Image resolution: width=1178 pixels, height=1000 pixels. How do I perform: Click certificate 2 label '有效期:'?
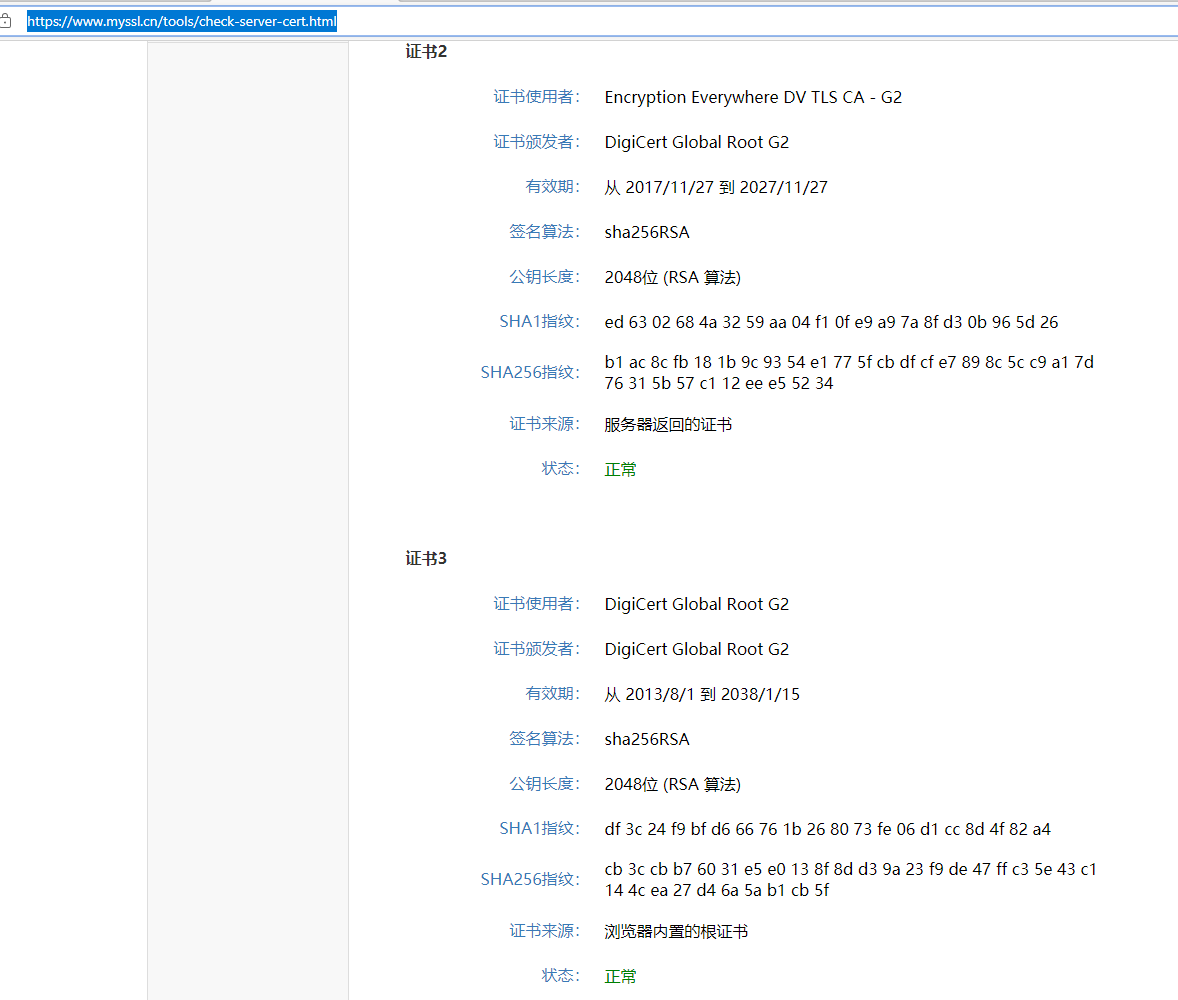point(552,186)
